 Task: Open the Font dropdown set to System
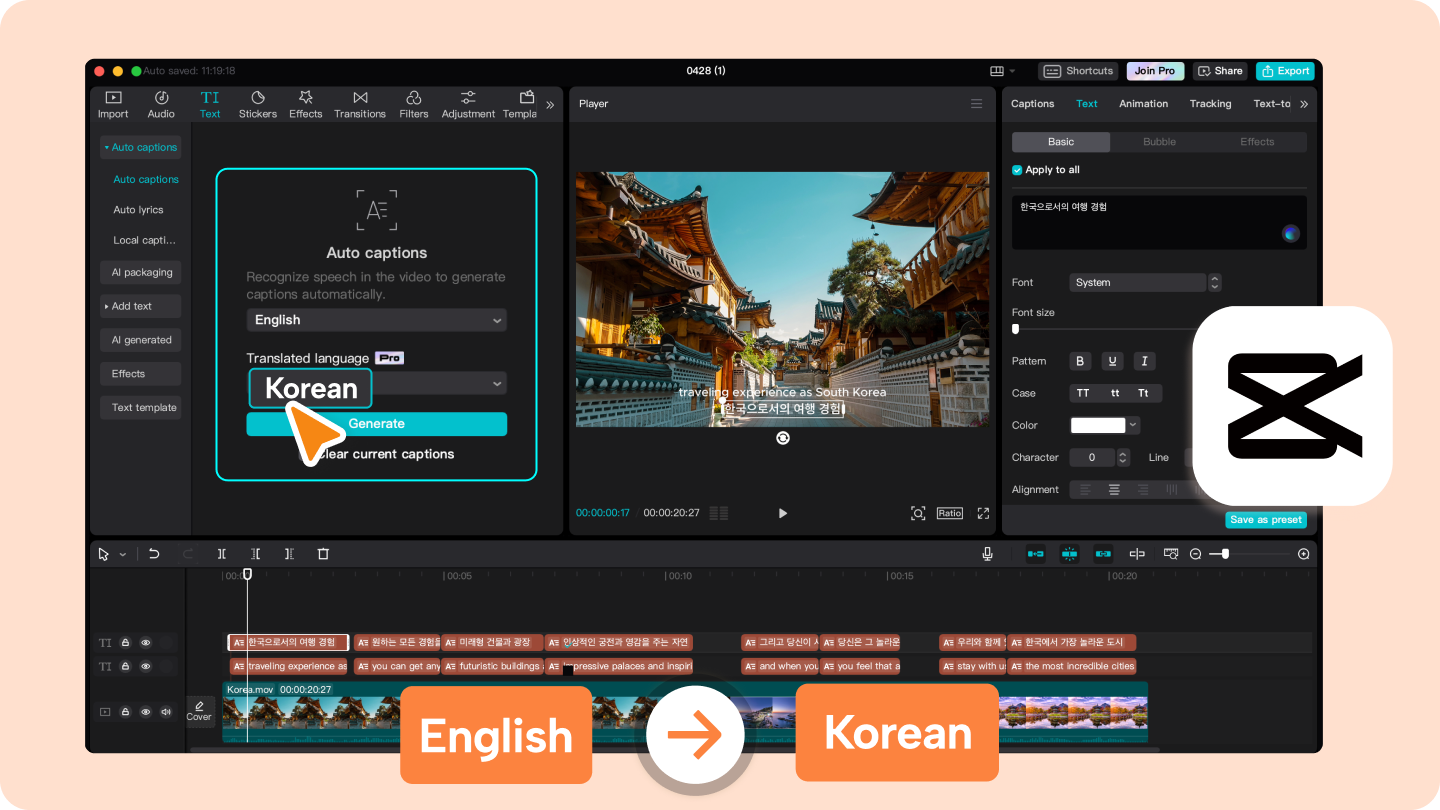[1138, 282]
